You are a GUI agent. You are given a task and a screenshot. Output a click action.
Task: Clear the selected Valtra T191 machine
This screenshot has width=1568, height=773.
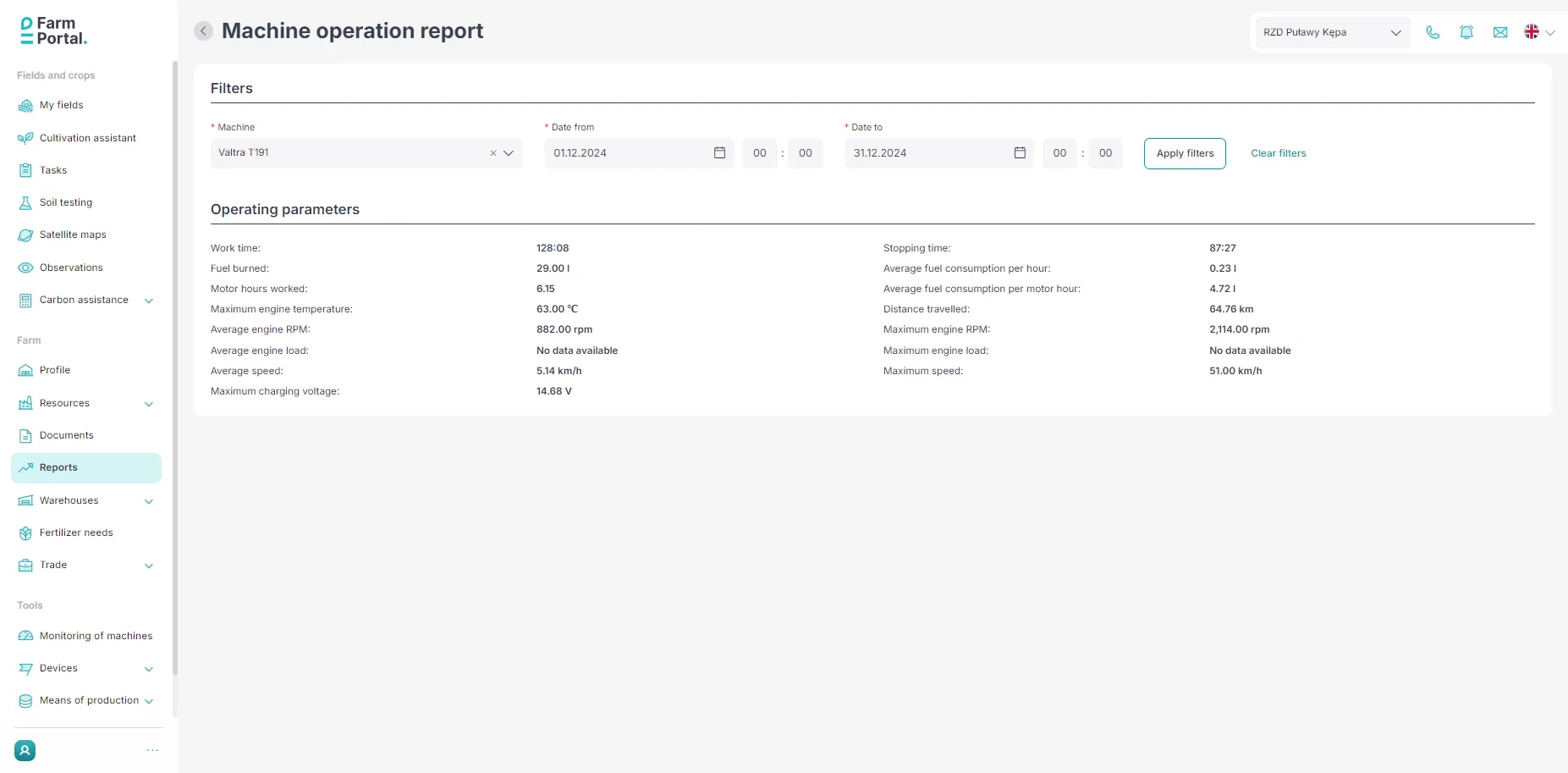tap(493, 153)
